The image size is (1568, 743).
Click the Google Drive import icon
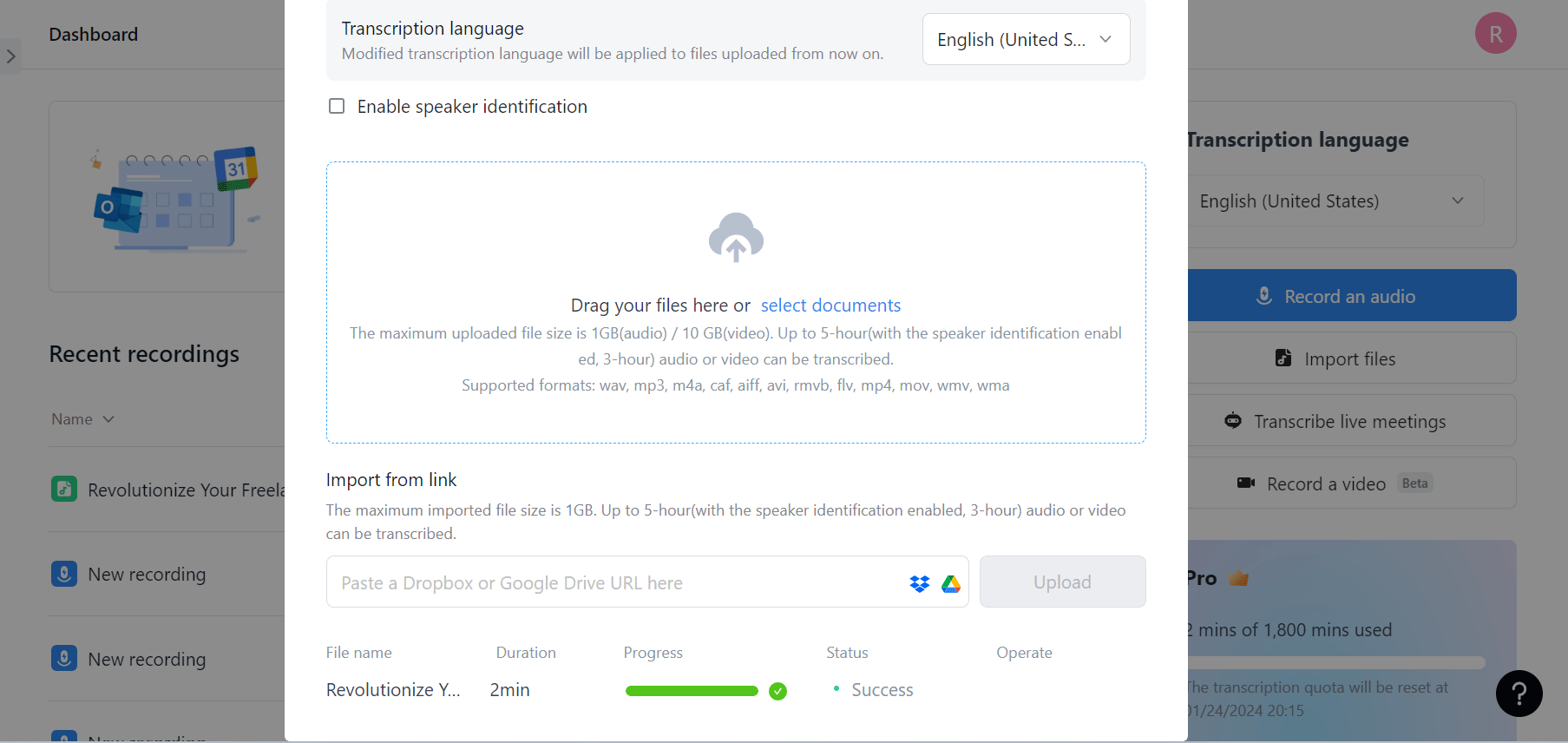coord(951,582)
